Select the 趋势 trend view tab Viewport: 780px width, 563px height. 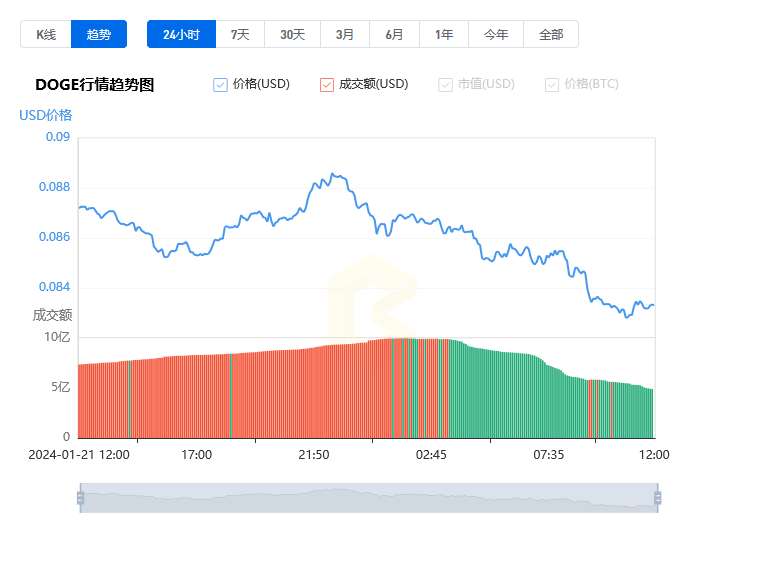(98, 34)
